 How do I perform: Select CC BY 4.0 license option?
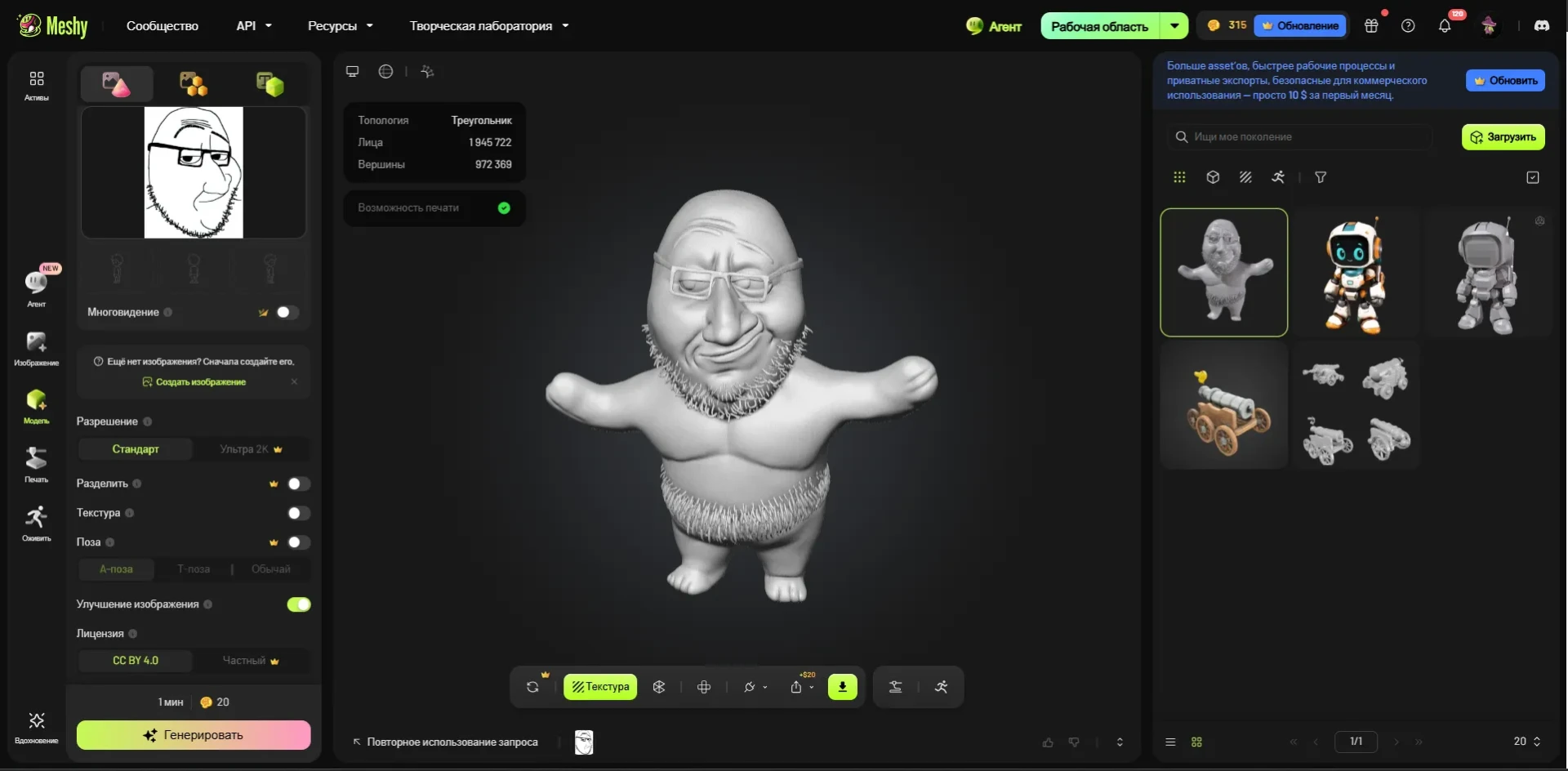(136, 661)
